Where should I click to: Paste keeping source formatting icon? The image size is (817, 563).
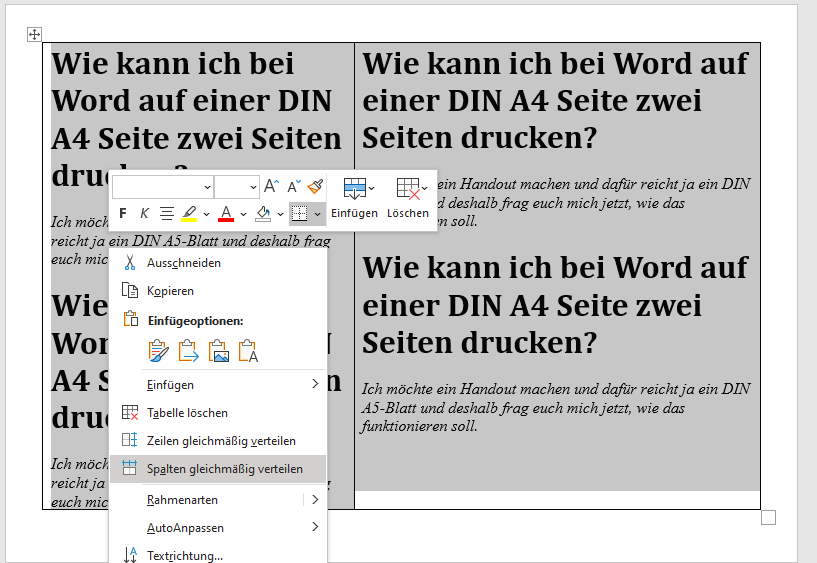pos(158,351)
